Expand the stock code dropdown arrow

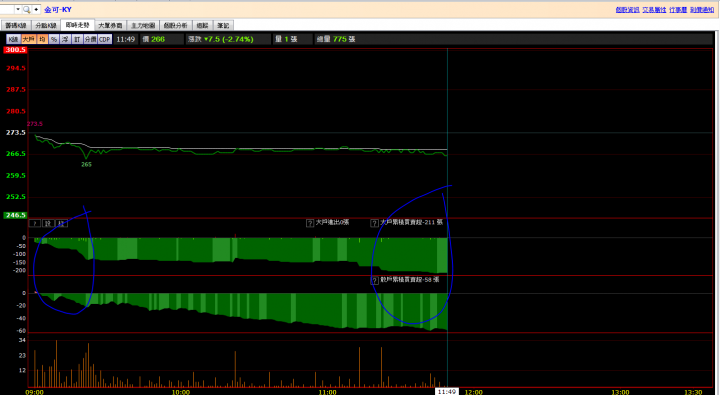point(18,10)
